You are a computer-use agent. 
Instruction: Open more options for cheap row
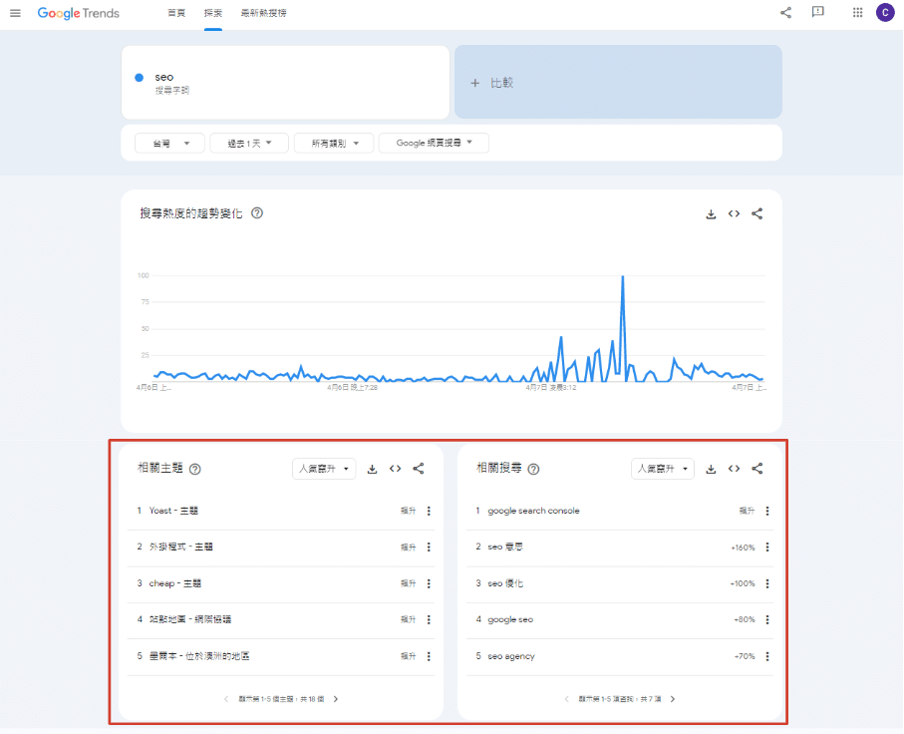coord(428,584)
